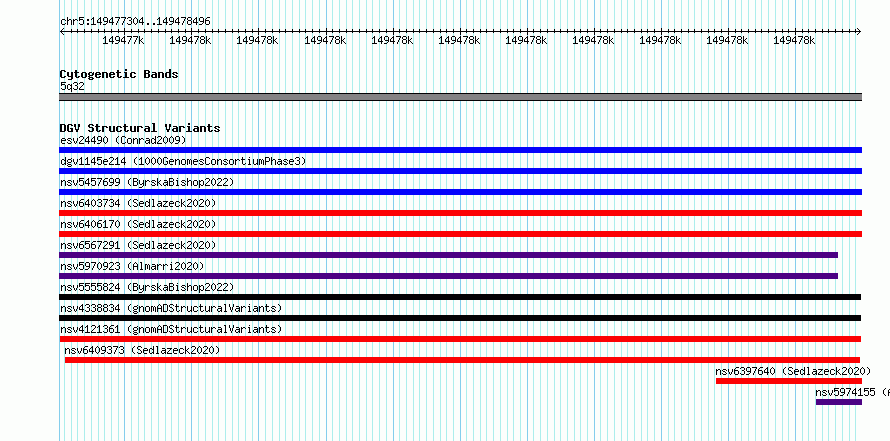
Task: Click the small nsv5974155 purple bar
Action: [x=839, y=402]
